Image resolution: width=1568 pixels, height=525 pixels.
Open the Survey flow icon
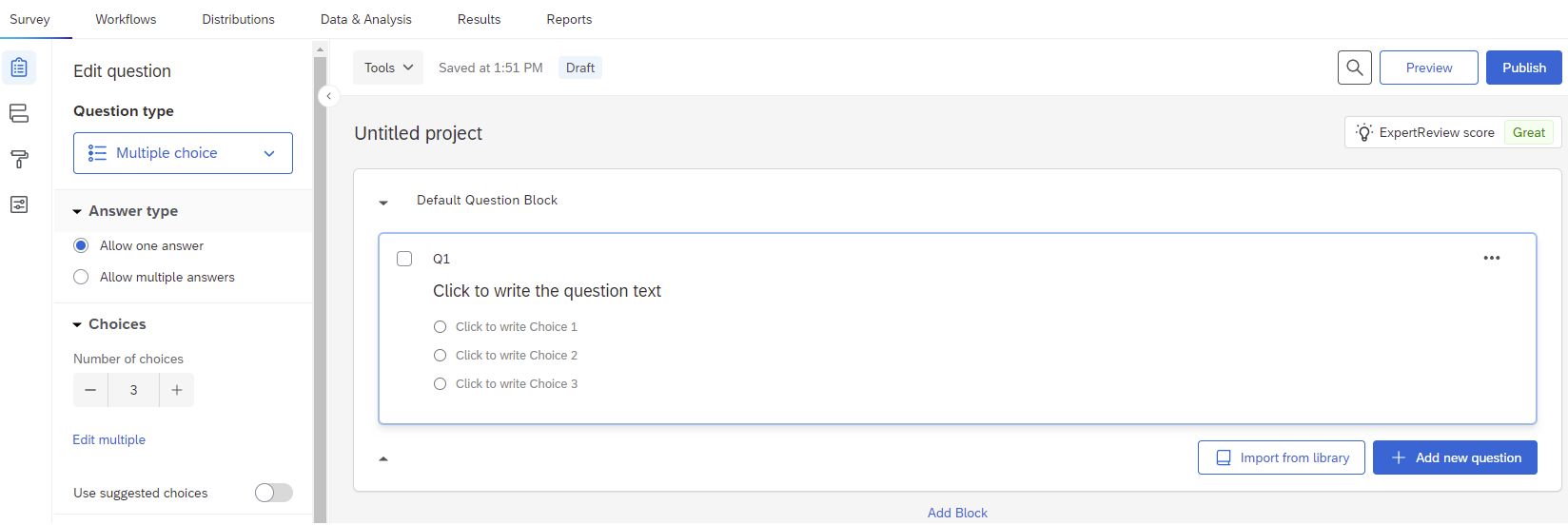click(x=19, y=113)
